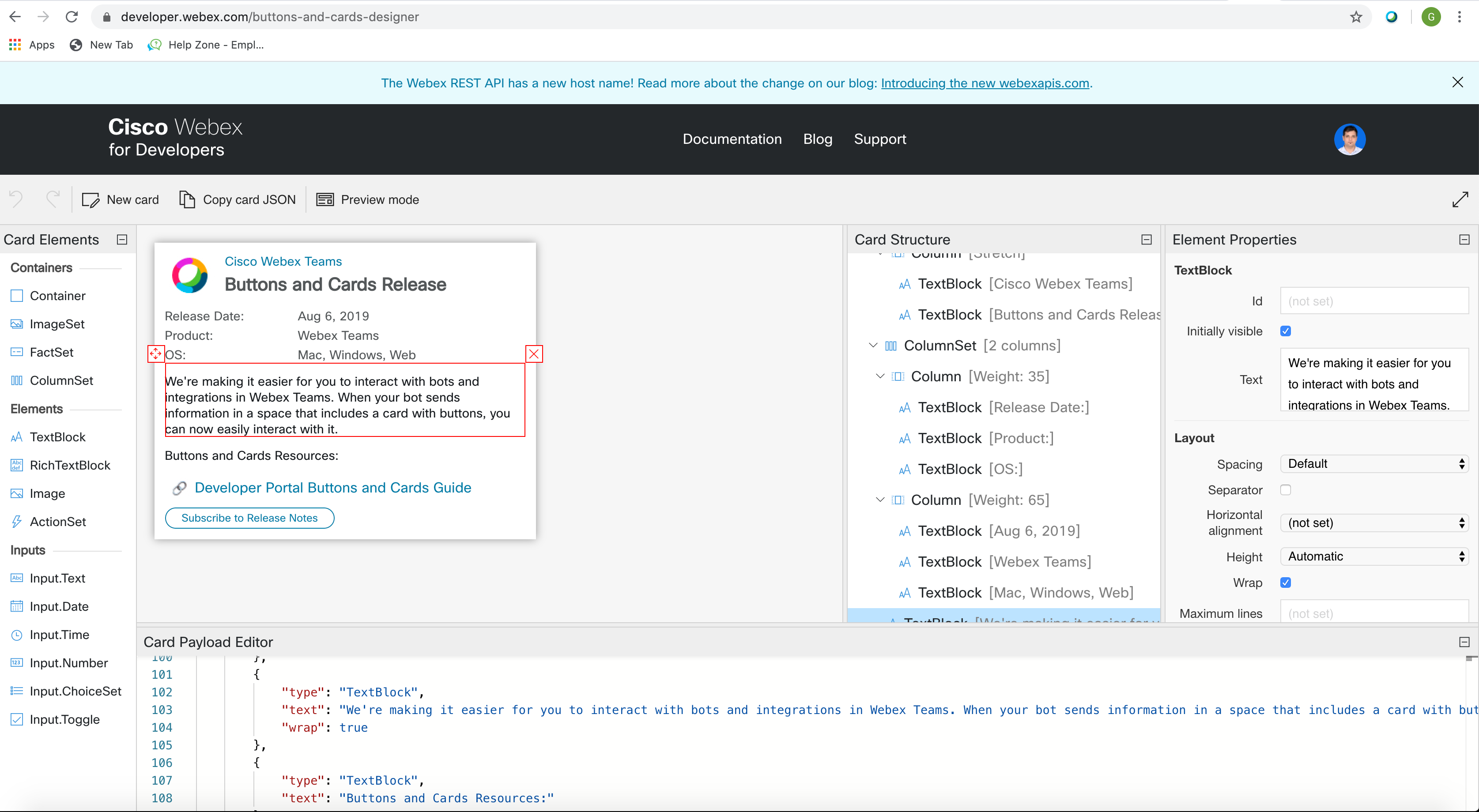Click the undo arrow in designer toolbar
The image size is (1479, 812).
tap(16, 199)
